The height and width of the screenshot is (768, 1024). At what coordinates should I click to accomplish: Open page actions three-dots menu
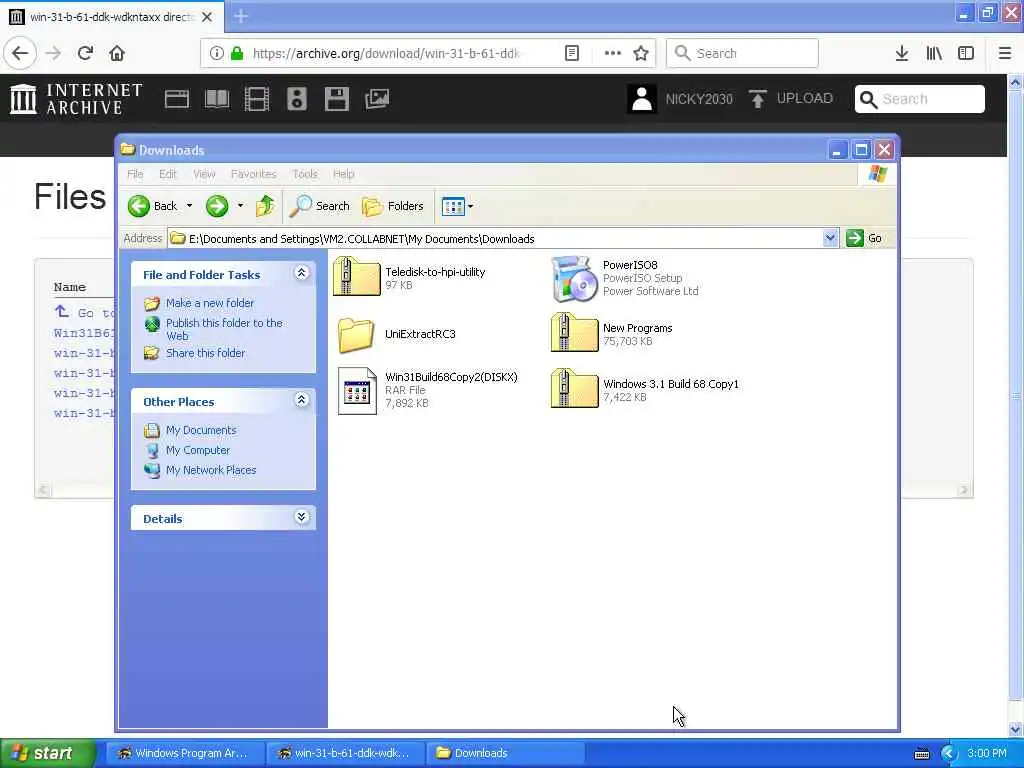point(613,53)
